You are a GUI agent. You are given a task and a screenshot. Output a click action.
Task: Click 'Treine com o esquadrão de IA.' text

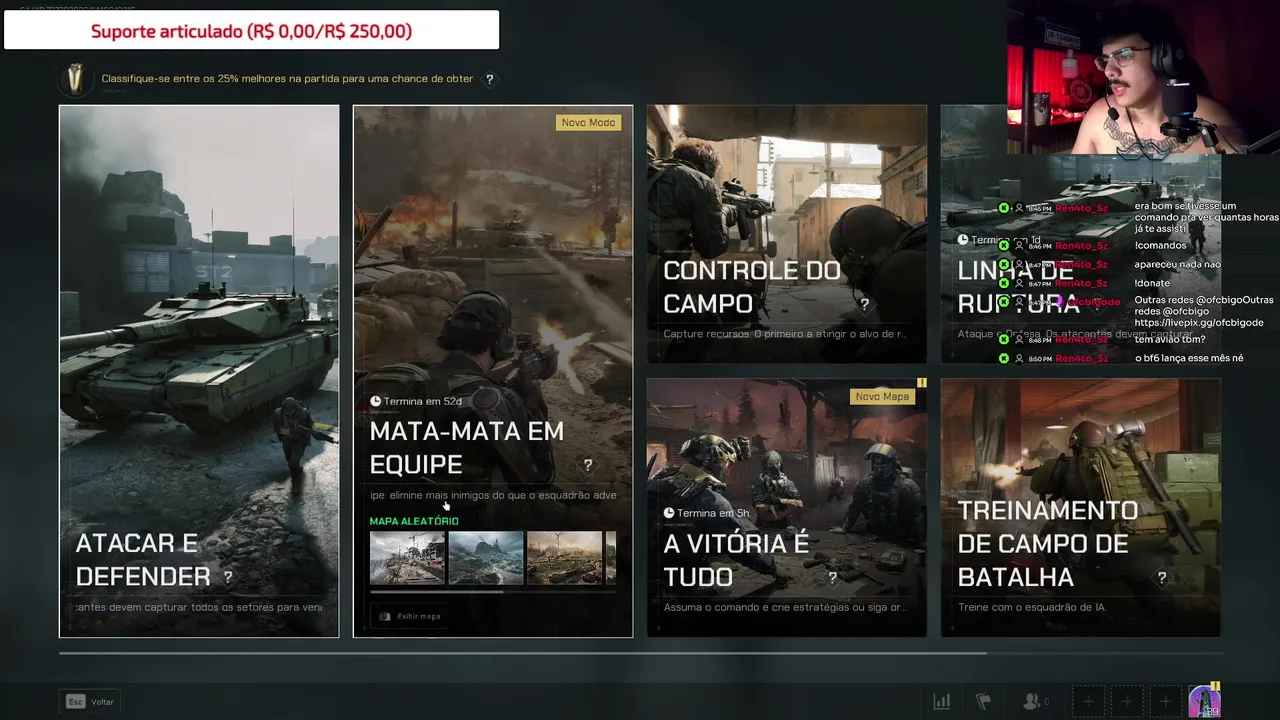[1031, 607]
